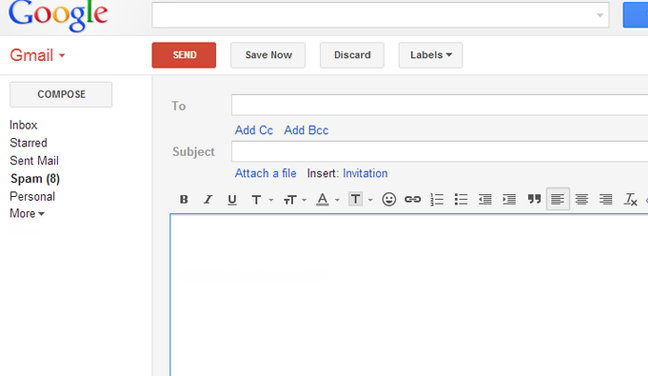Click Add Bcc link

(306, 130)
